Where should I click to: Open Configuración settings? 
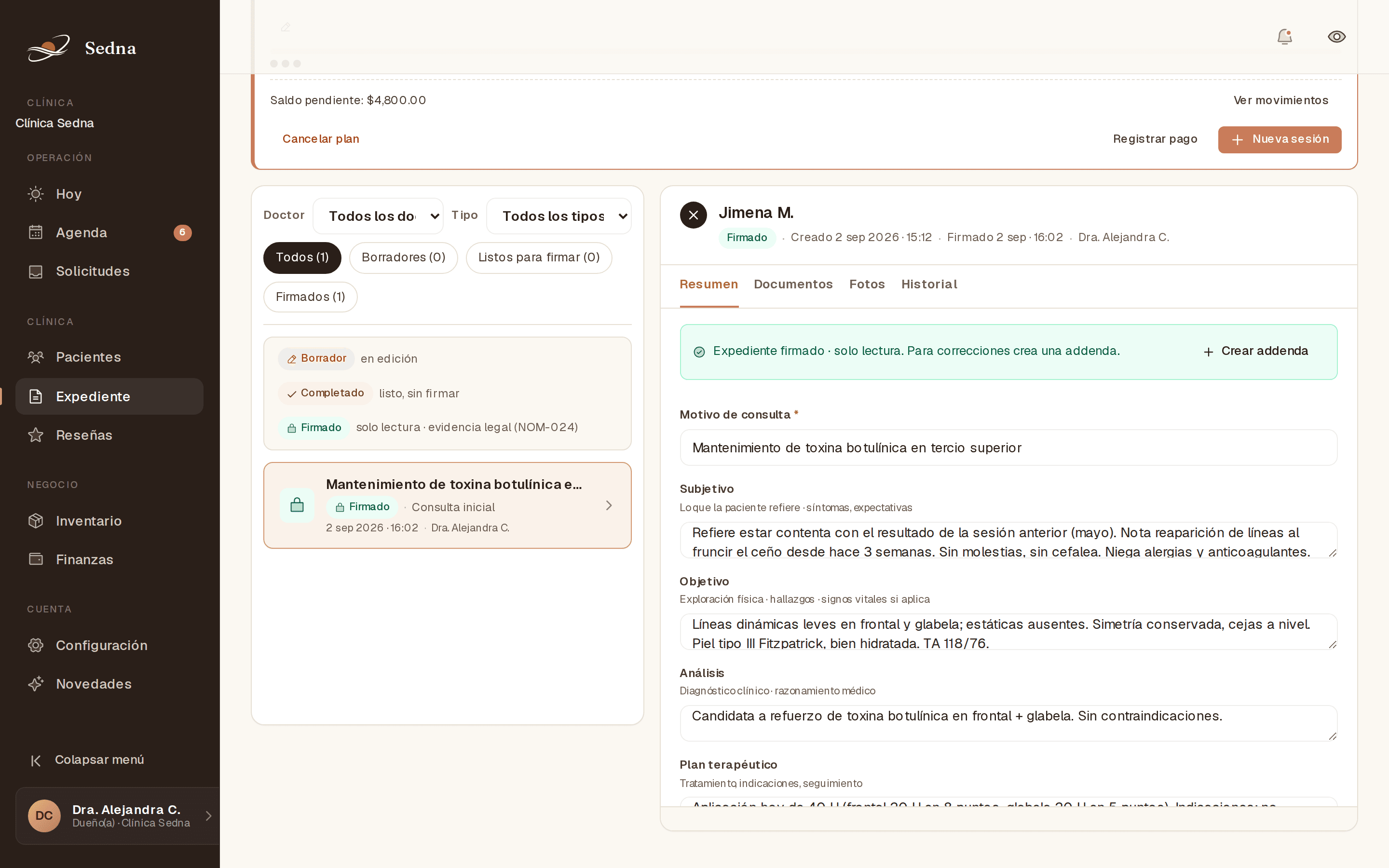[x=109, y=645]
